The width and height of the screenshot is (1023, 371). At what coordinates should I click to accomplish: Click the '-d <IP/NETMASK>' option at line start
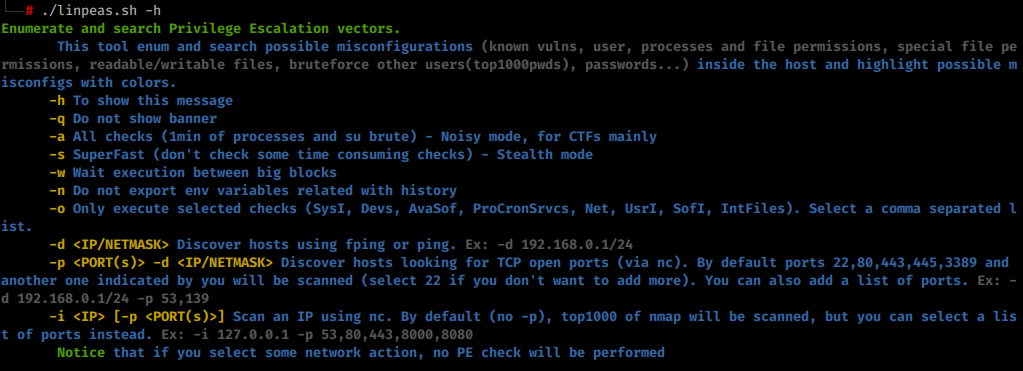pyautogui.click(x=110, y=245)
